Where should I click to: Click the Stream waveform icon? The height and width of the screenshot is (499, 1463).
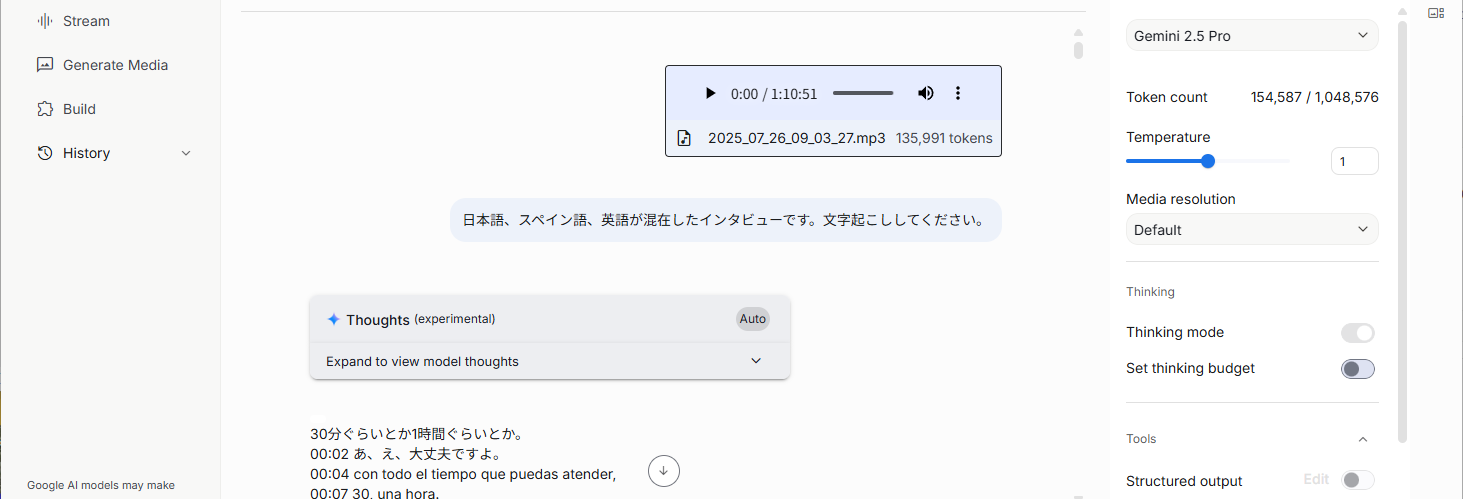click(44, 21)
